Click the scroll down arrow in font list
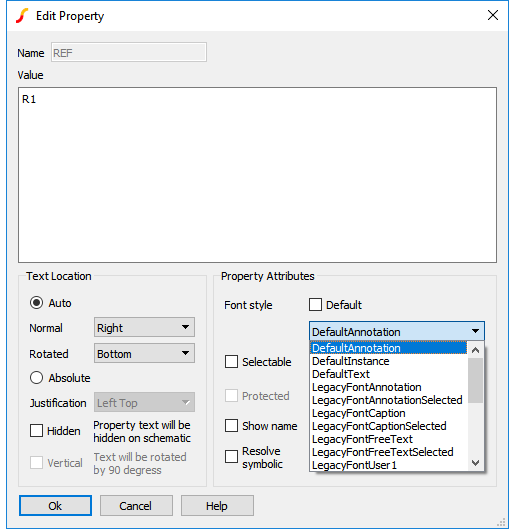The width and height of the screenshot is (512, 529). click(475, 463)
